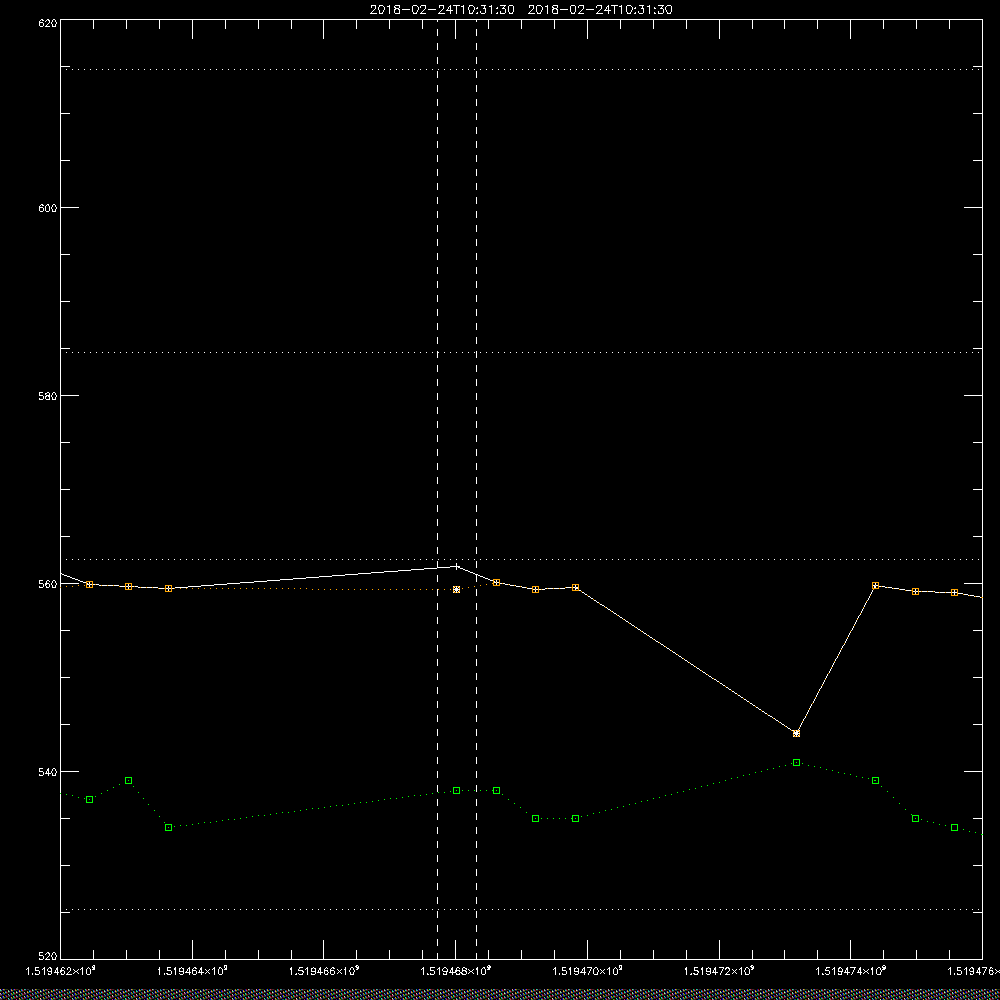The width and height of the screenshot is (1000, 1000).
Task: Click the y-axis label 560
Action: point(48,584)
